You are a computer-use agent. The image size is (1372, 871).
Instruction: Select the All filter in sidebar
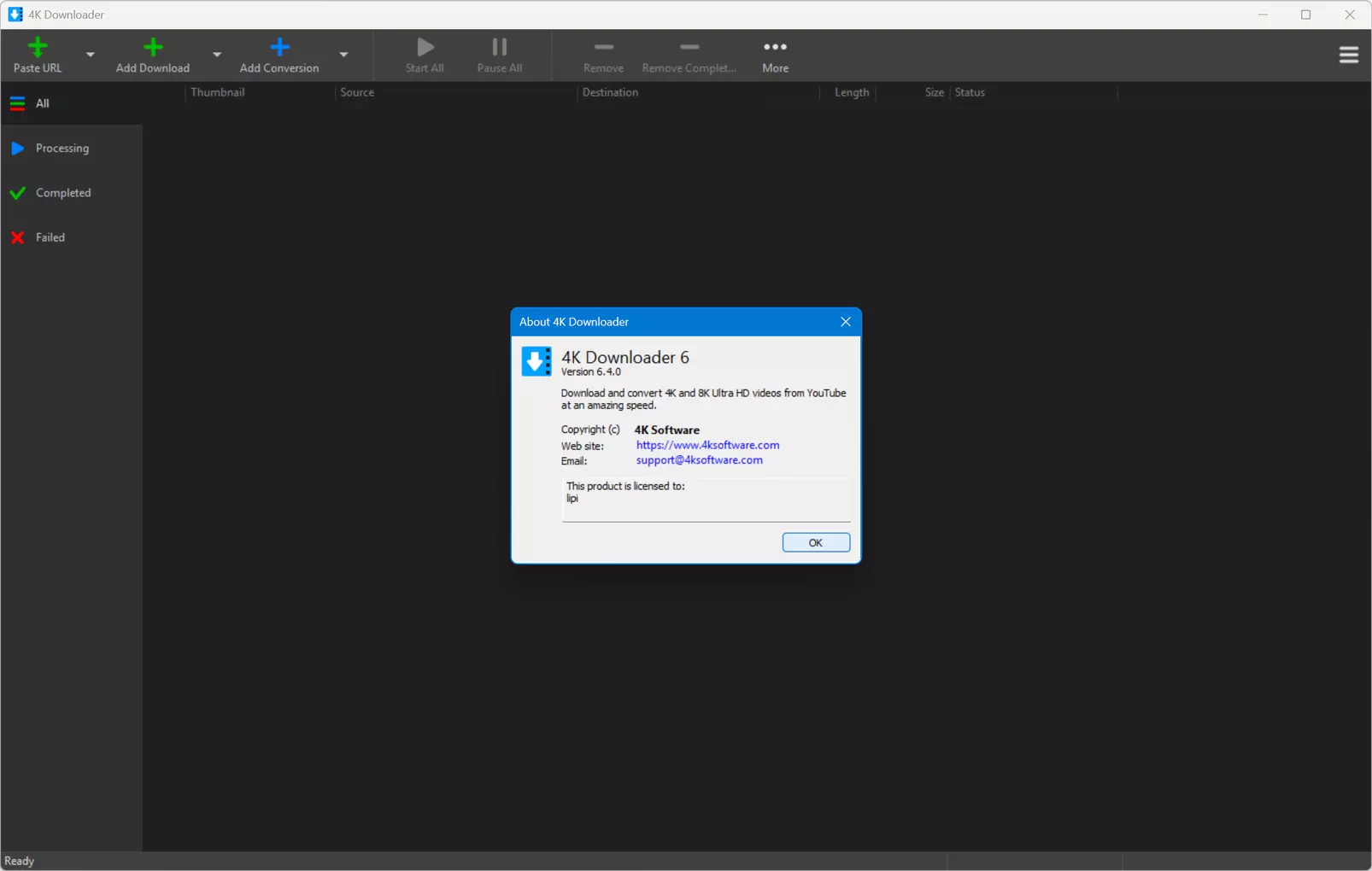[72, 103]
